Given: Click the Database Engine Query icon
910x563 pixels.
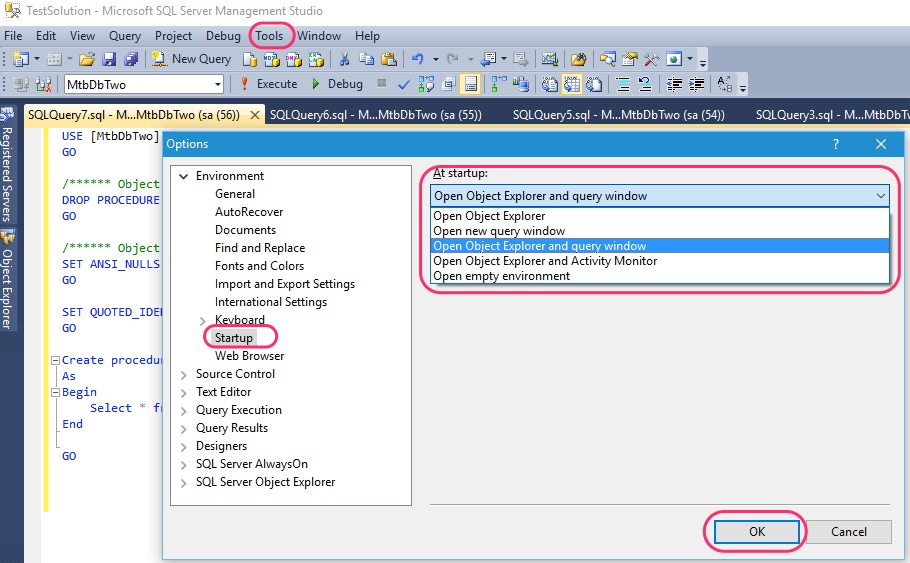Looking at the screenshot, I should (x=250, y=59).
